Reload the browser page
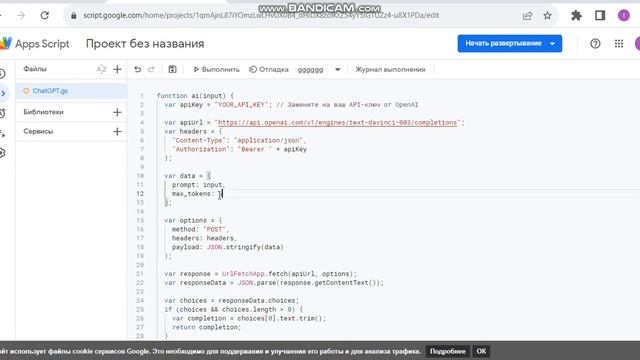The image size is (640, 360). point(44,16)
